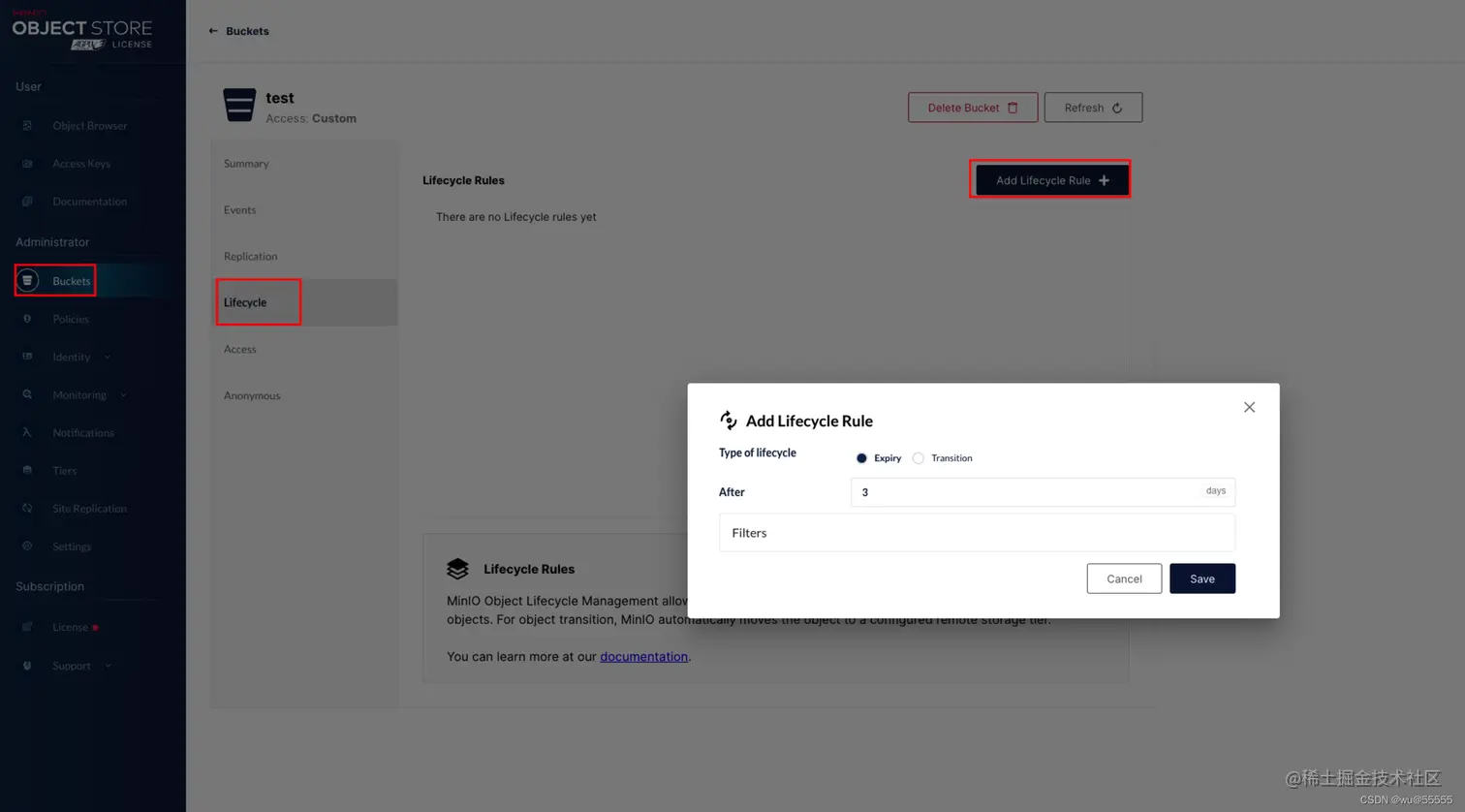Open Tiers menu item
The height and width of the screenshot is (812, 1465).
[65, 470]
